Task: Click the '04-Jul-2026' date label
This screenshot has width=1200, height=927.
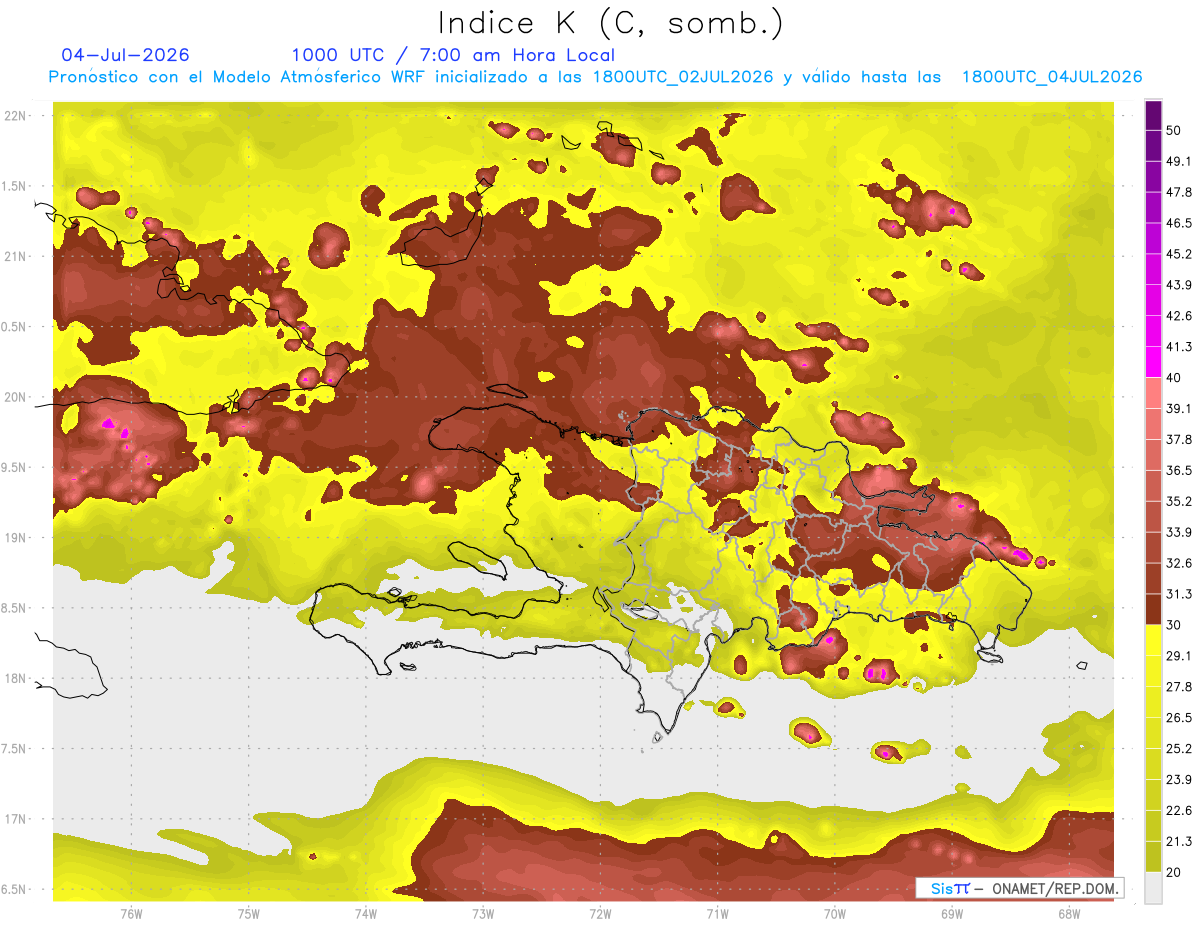Action: 125,55
